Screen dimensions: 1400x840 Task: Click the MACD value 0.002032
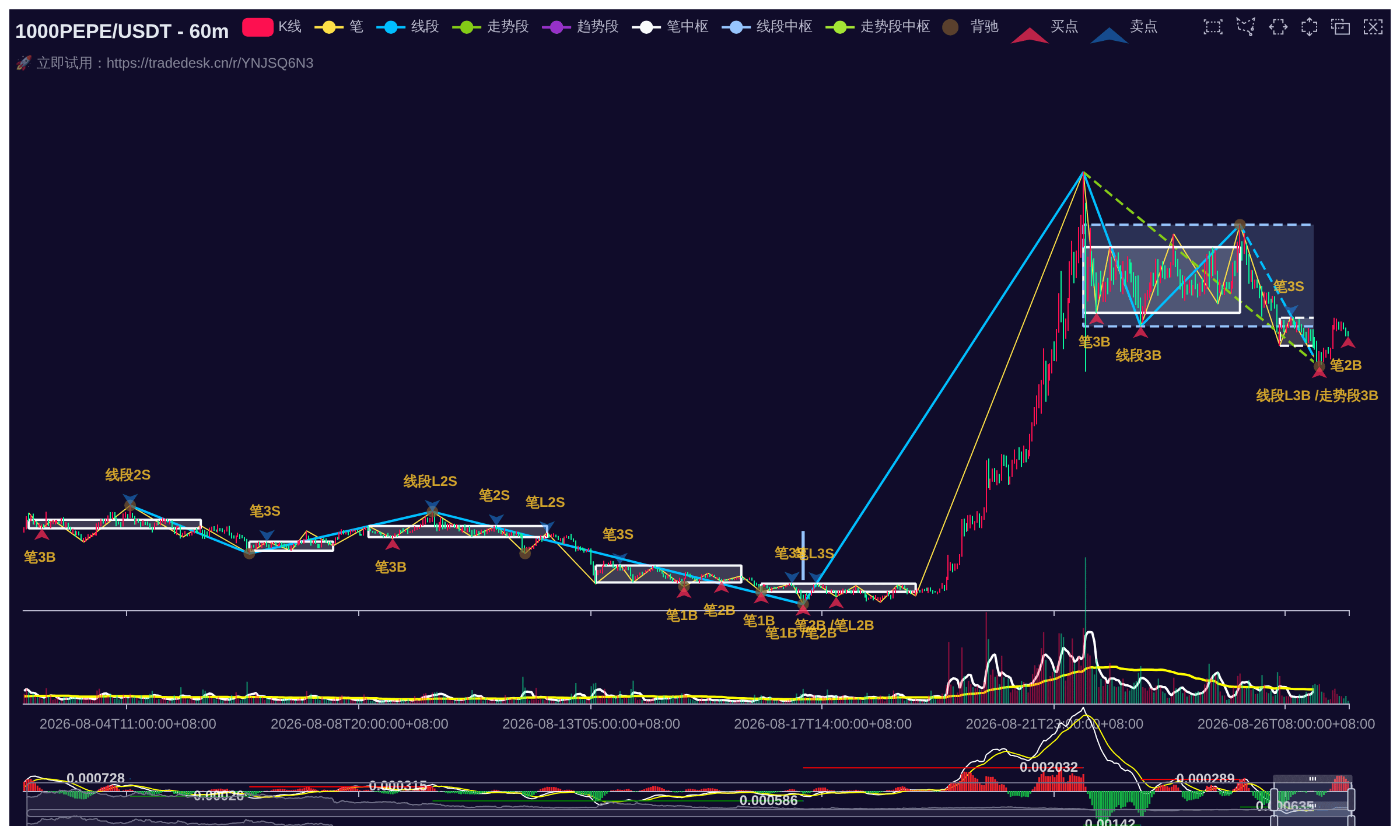point(1049,767)
